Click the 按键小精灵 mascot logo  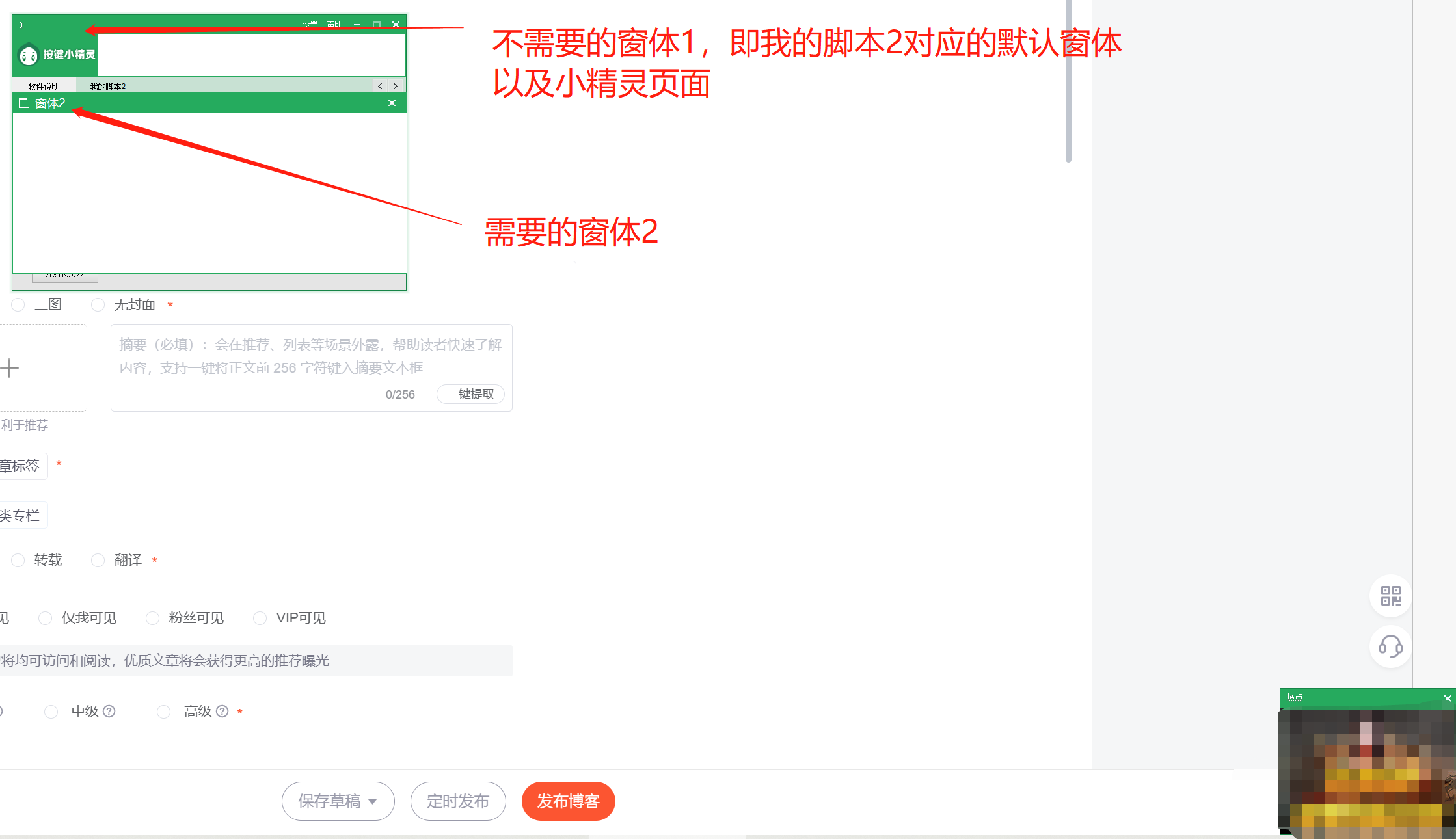pyautogui.click(x=29, y=55)
